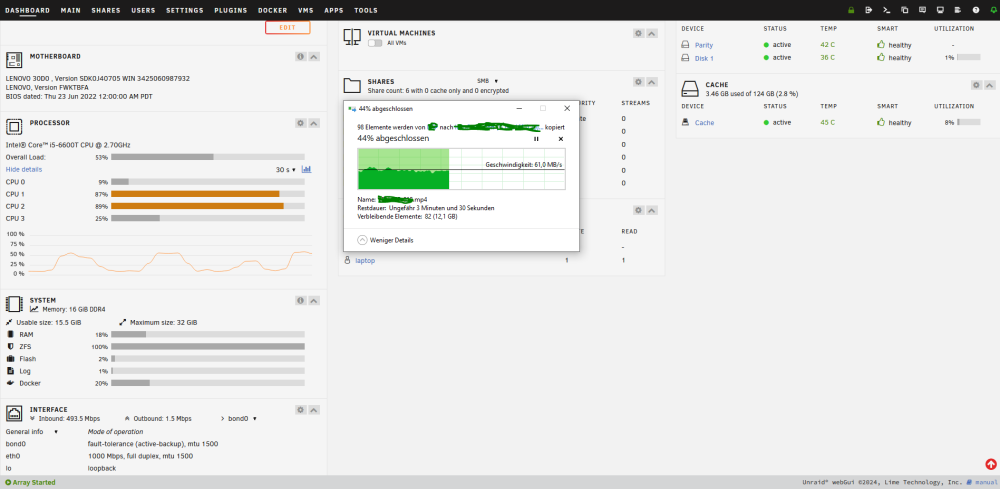
Task: Open the Apps tab
Action: [334, 10]
